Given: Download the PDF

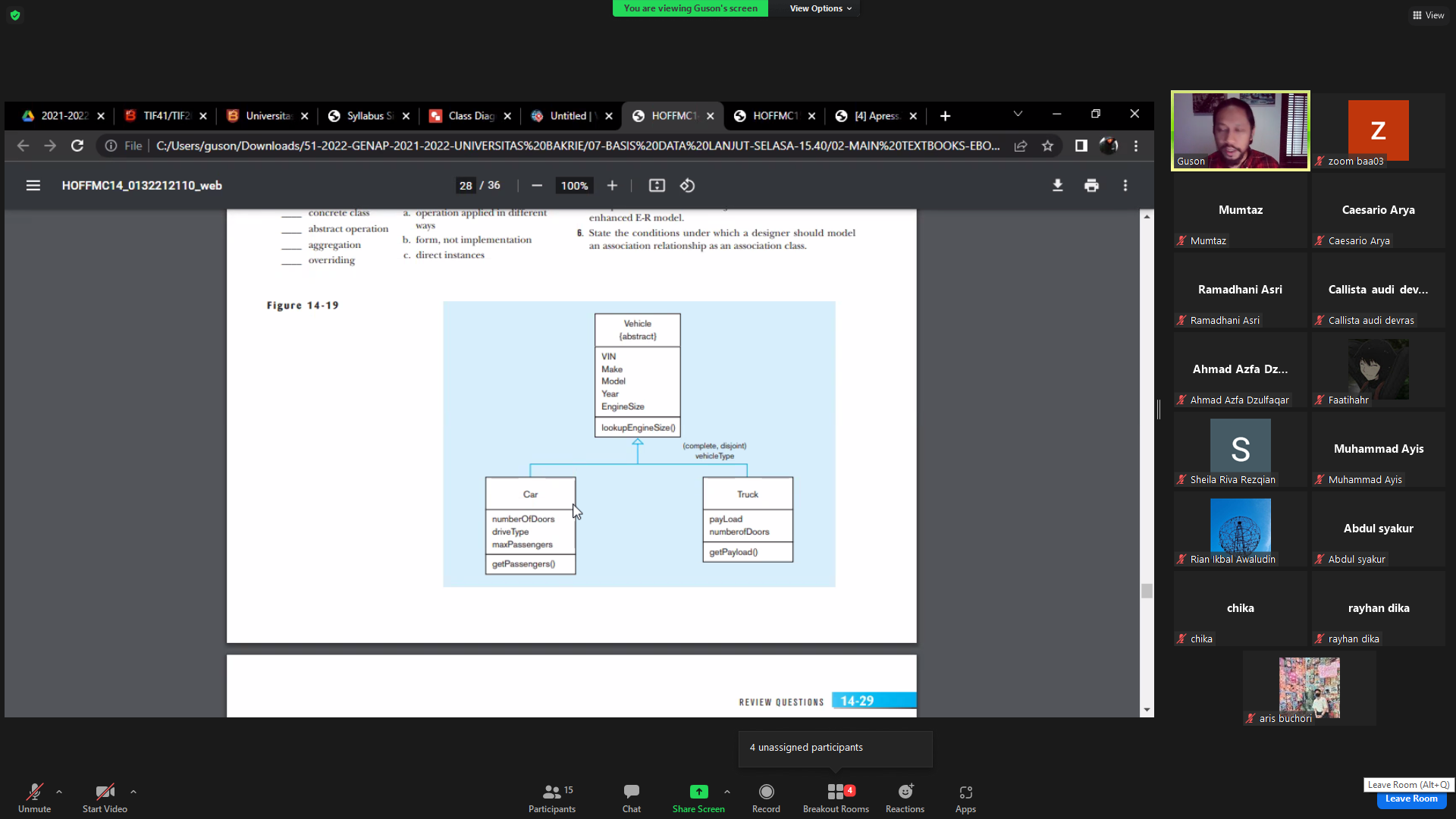Looking at the screenshot, I should 1057,186.
